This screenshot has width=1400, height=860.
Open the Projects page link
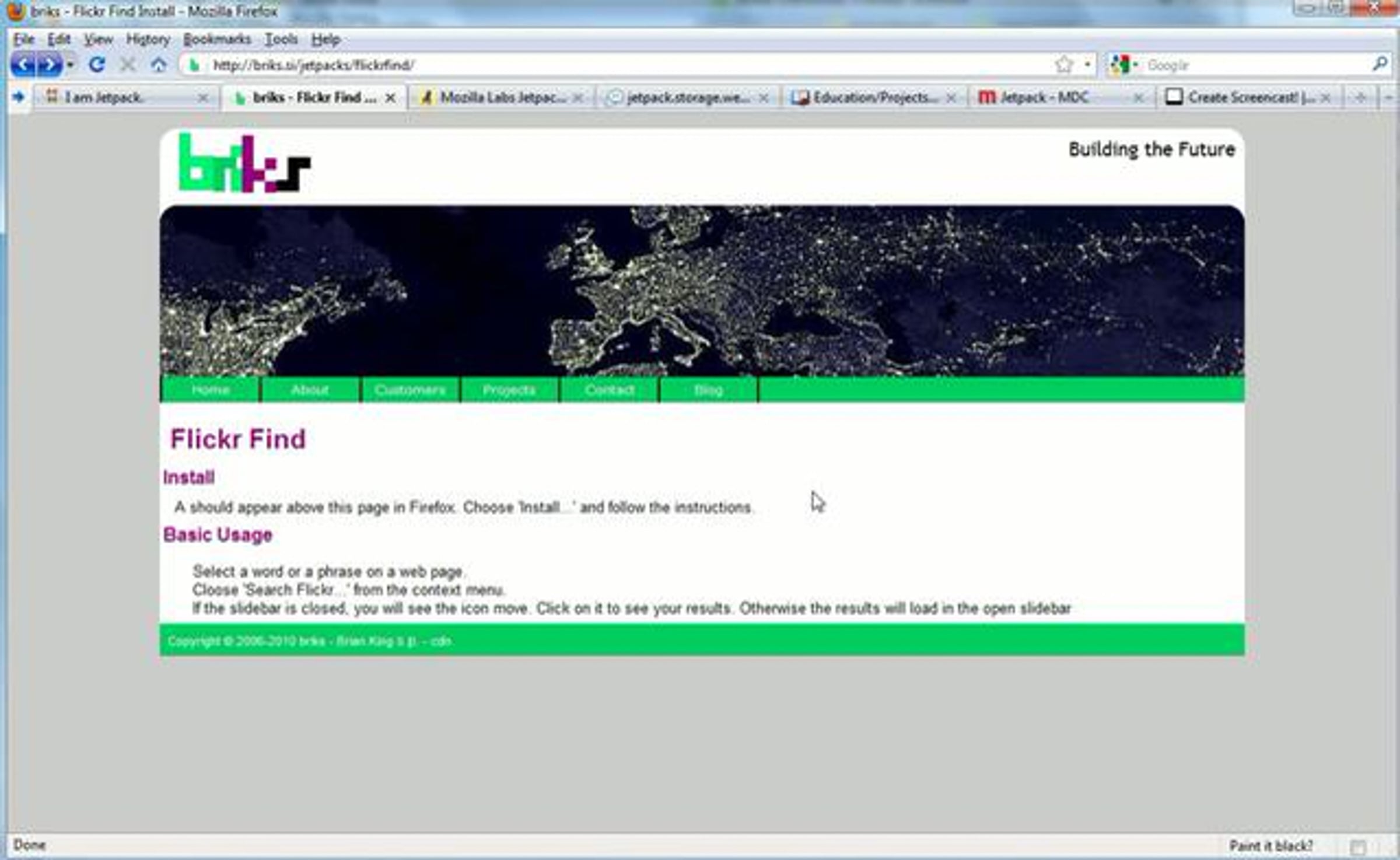509,390
